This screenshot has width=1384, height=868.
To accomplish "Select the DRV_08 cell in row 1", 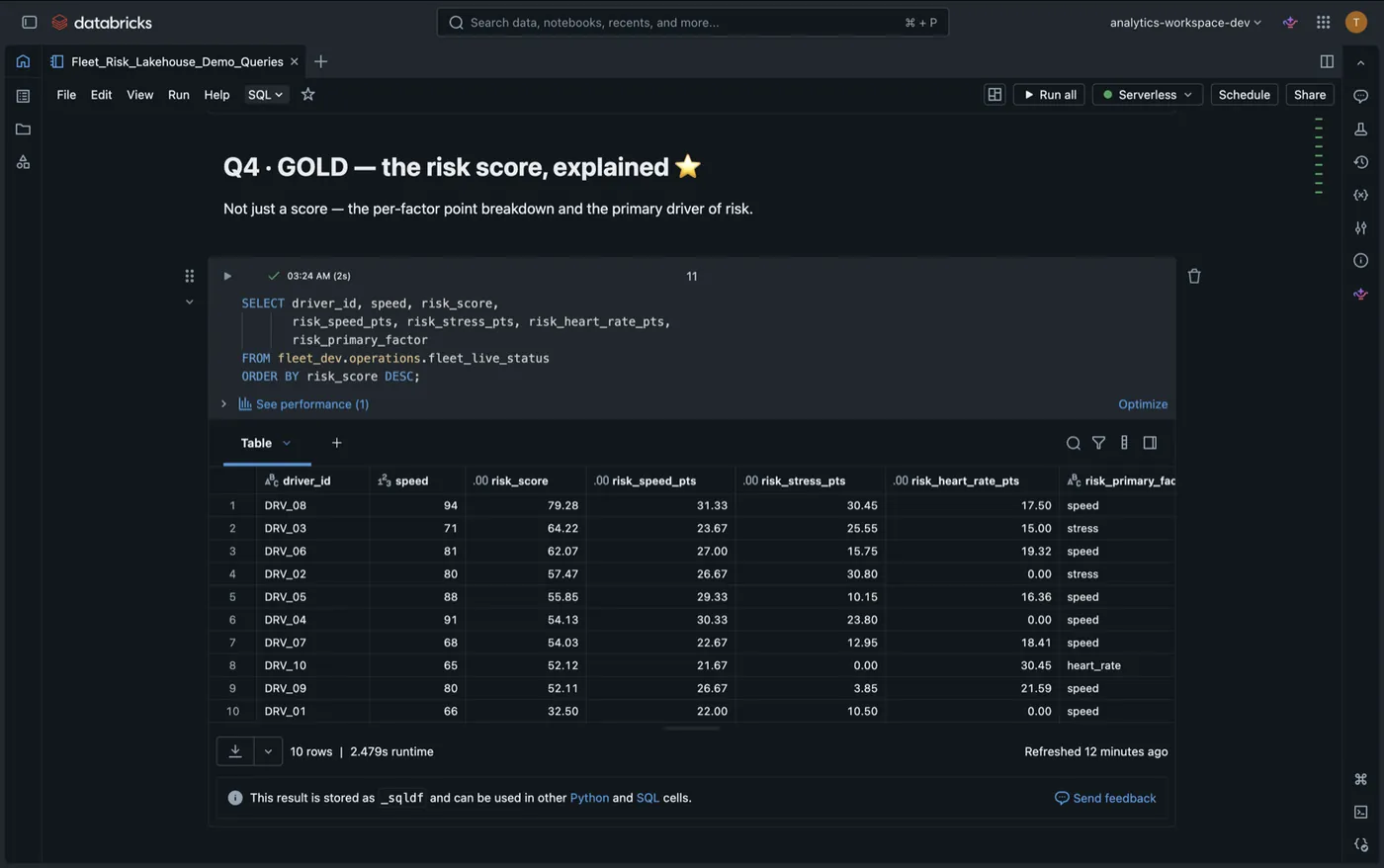I will pos(312,505).
